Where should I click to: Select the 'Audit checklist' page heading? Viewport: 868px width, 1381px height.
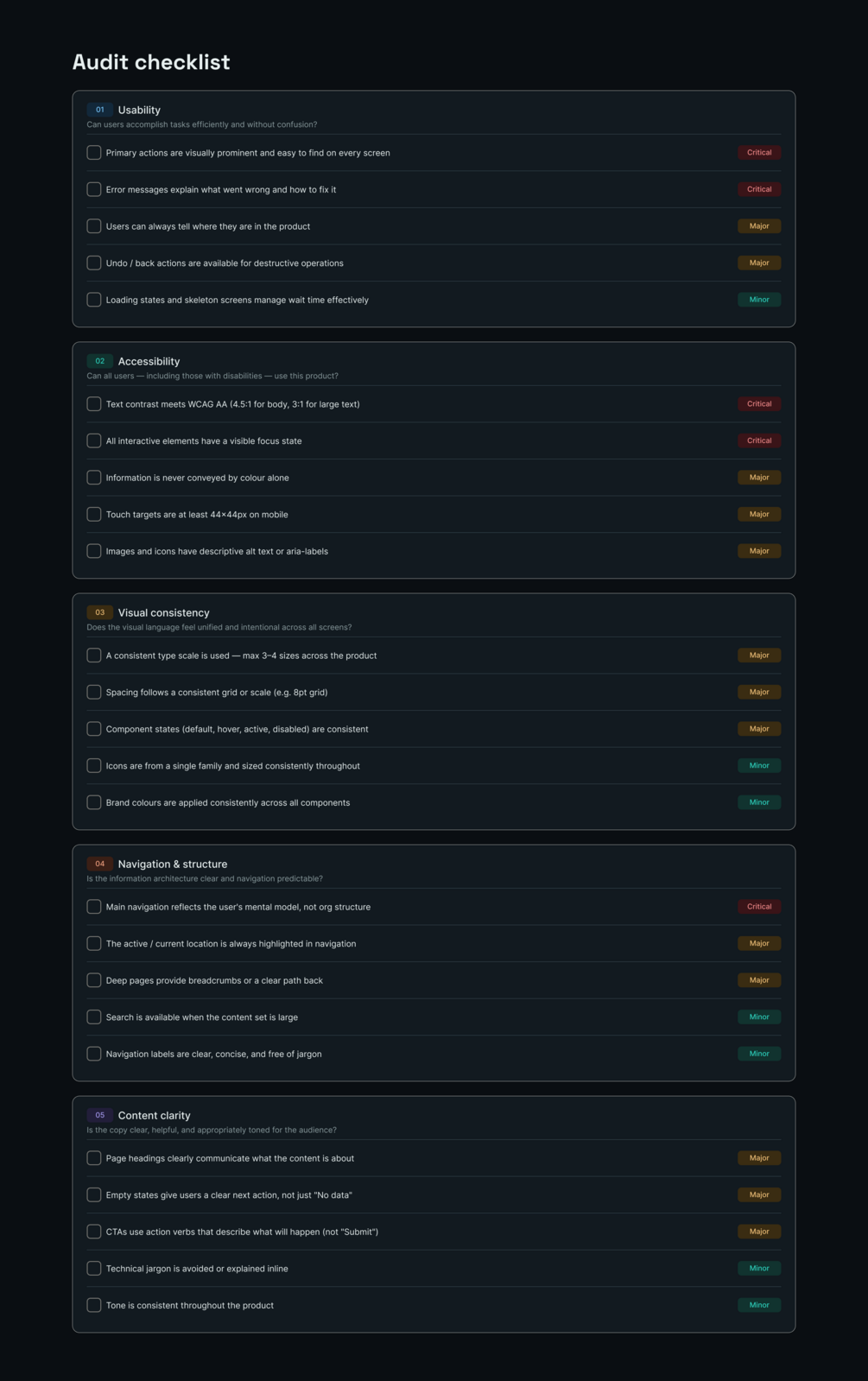tap(151, 62)
